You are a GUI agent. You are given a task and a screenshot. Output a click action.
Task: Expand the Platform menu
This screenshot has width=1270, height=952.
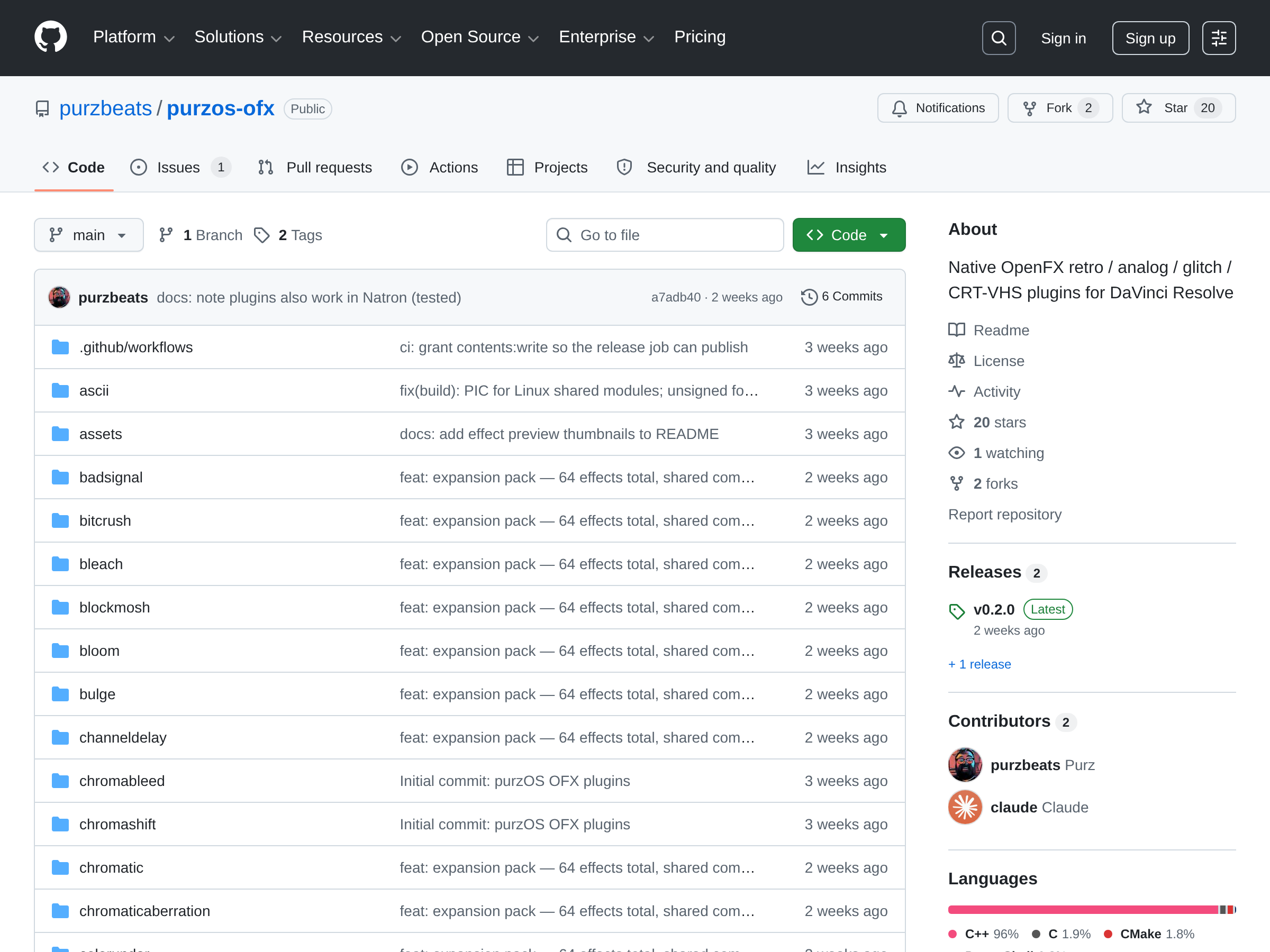(x=134, y=36)
